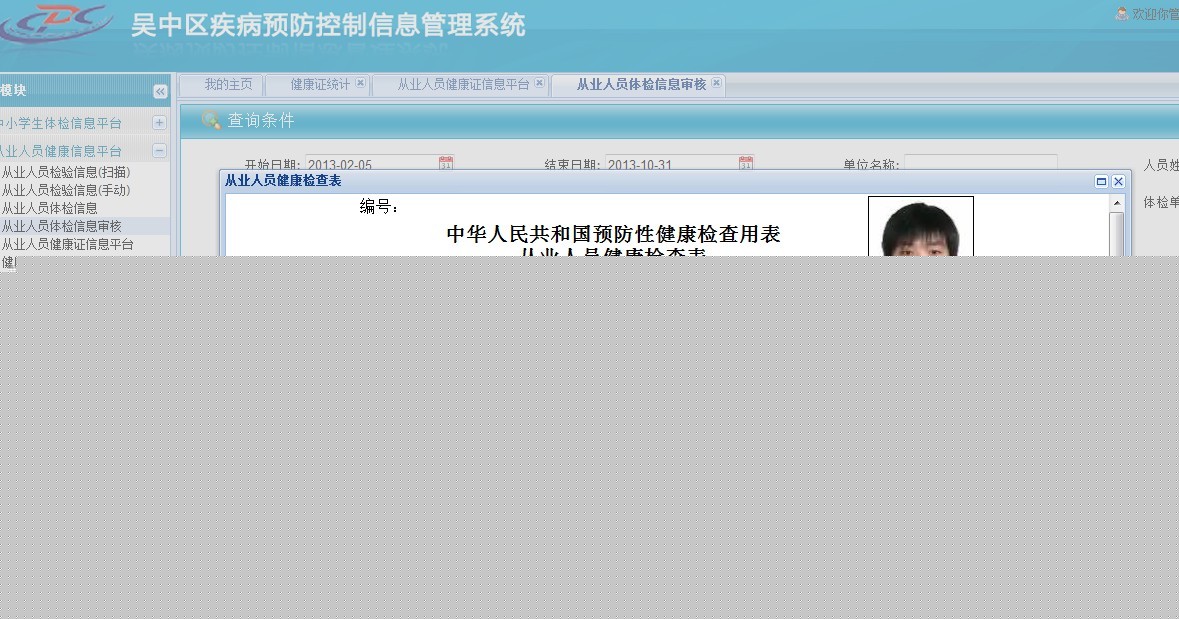Image resolution: width=1179 pixels, height=619 pixels.
Task: Maximize the 从业人员健康检查表 dialog
Action: click(x=1101, y=181)
